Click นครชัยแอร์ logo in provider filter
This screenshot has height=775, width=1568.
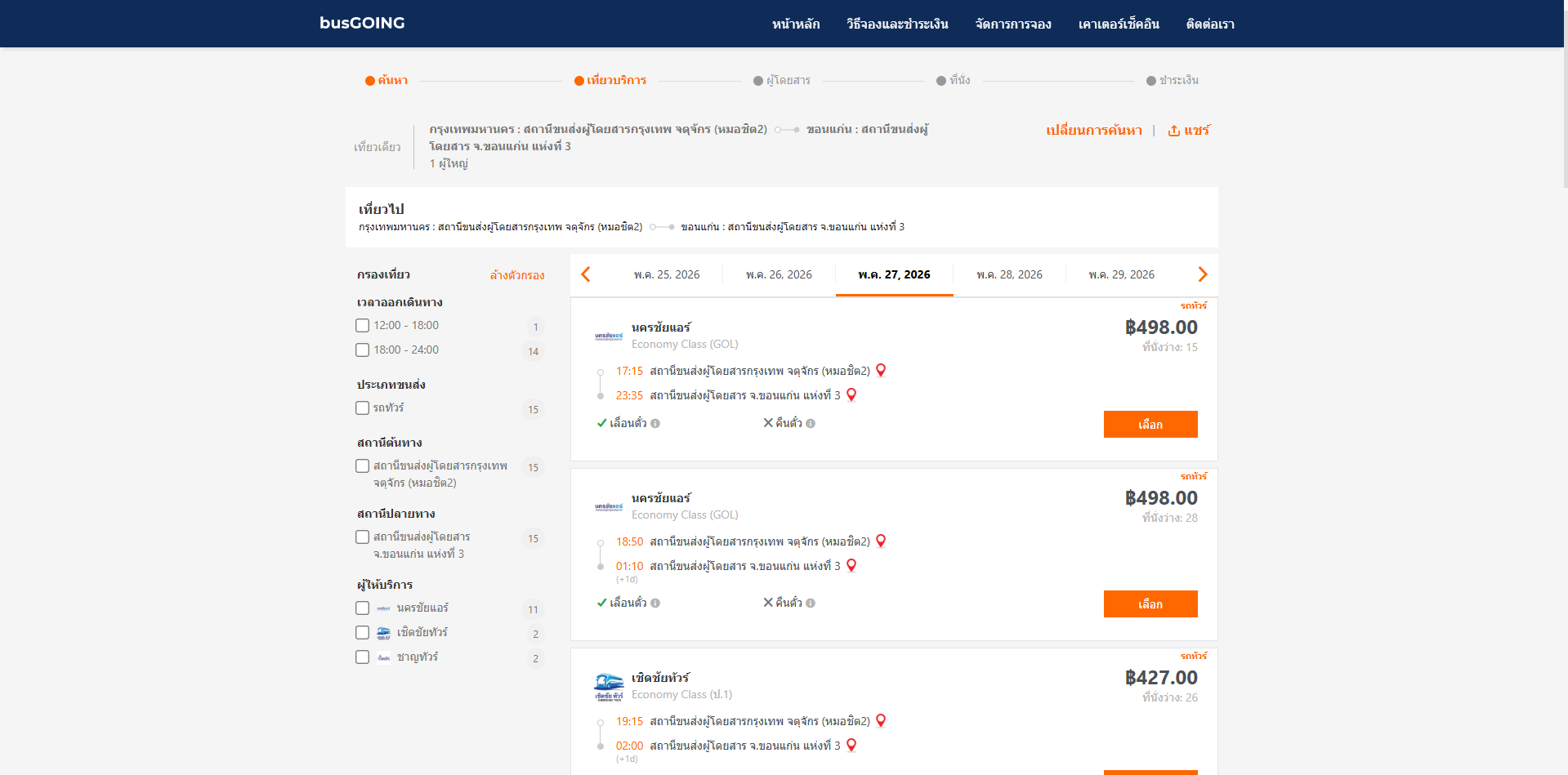[x=383, y=608]
